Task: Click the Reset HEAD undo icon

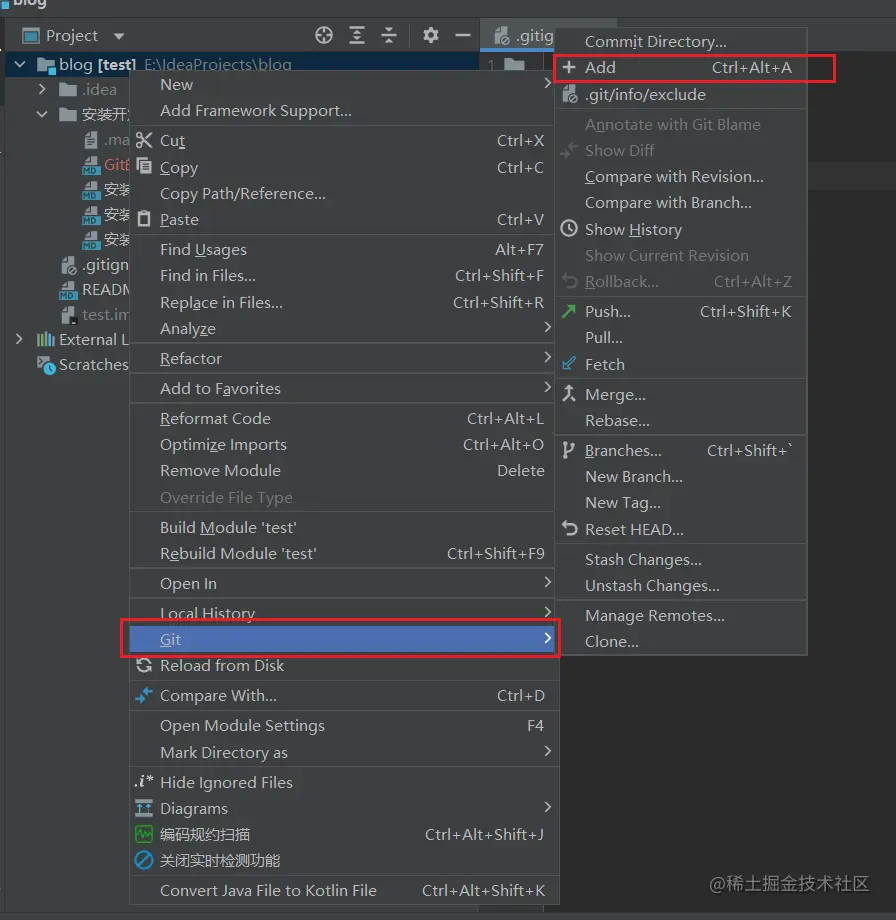Action: tap(569, 528)
